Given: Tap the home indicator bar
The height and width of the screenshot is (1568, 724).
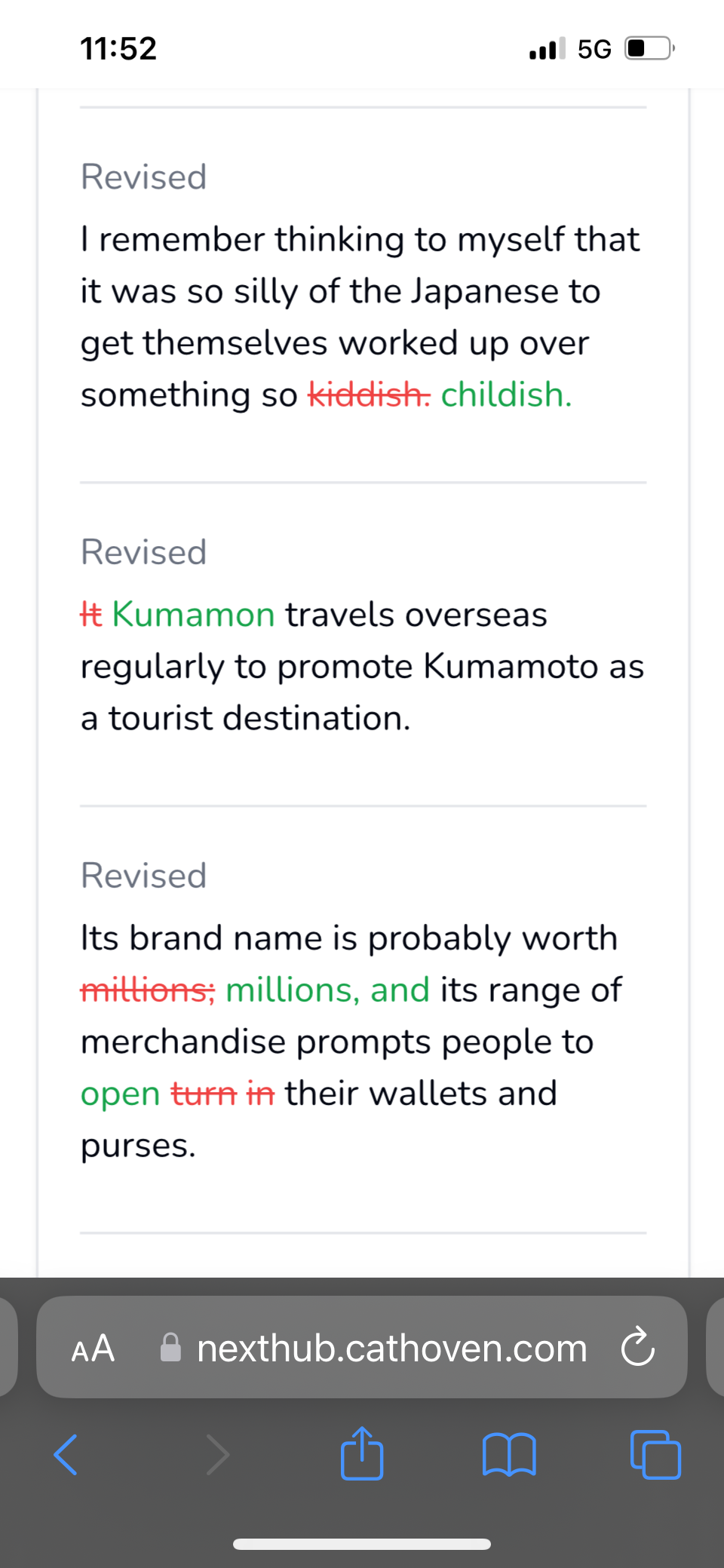Looking at the screenshot, I should (362, 1544).
